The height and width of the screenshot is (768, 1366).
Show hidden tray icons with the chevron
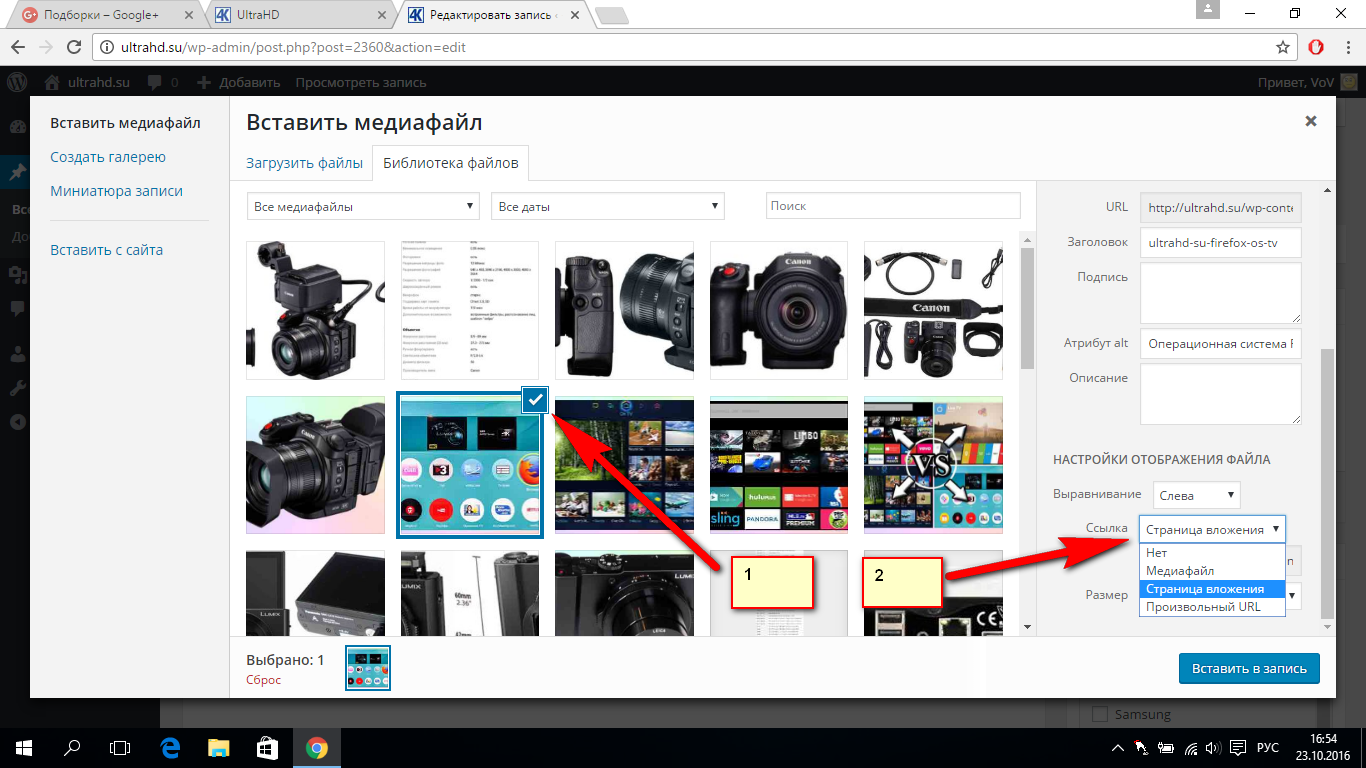point(1118,747)
